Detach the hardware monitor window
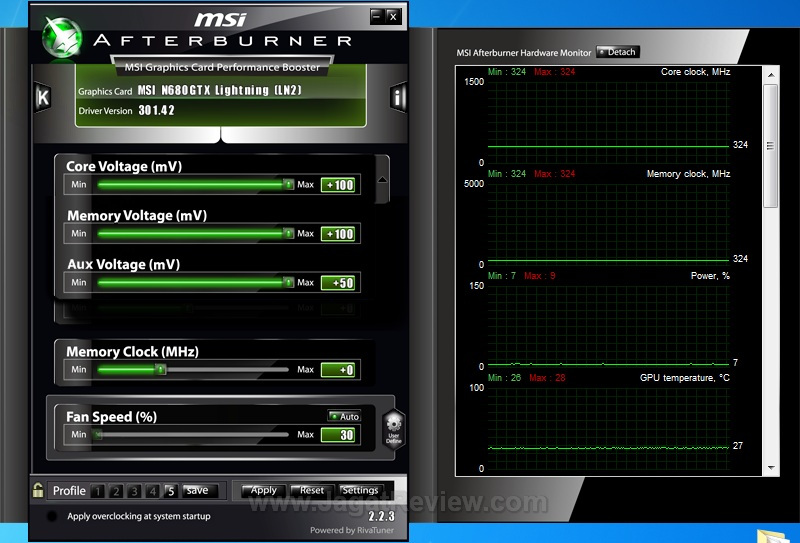Viewport: 800px width, 543px height. coord(617,52)
